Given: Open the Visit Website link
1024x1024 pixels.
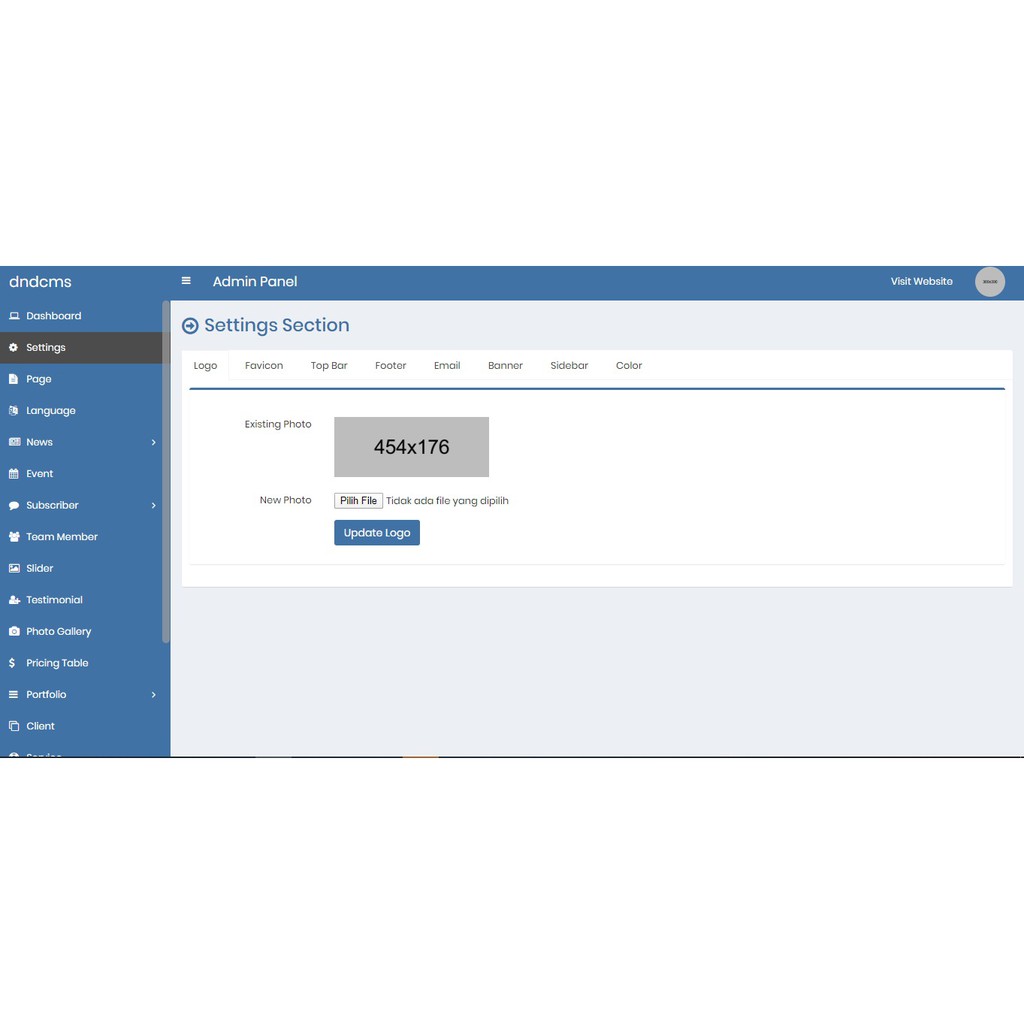Looking at the screenshot, I should 921,281.
